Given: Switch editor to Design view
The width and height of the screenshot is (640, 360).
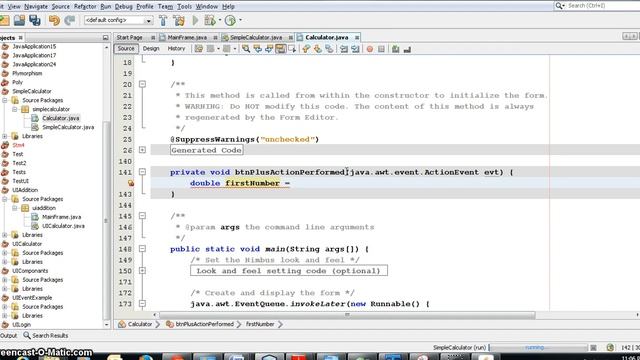Looking at the screenshot, I should [151, 48].
